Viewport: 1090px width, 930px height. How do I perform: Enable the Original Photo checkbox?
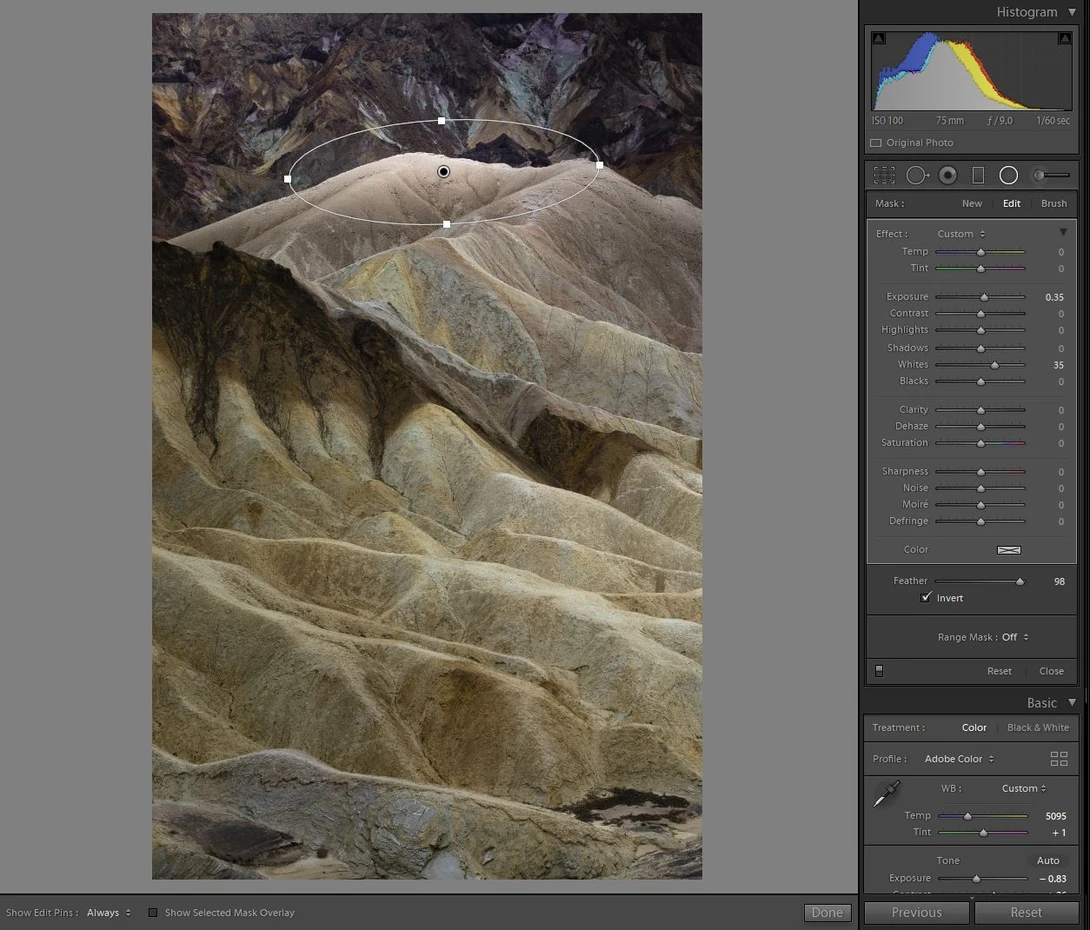click(876, 142)
